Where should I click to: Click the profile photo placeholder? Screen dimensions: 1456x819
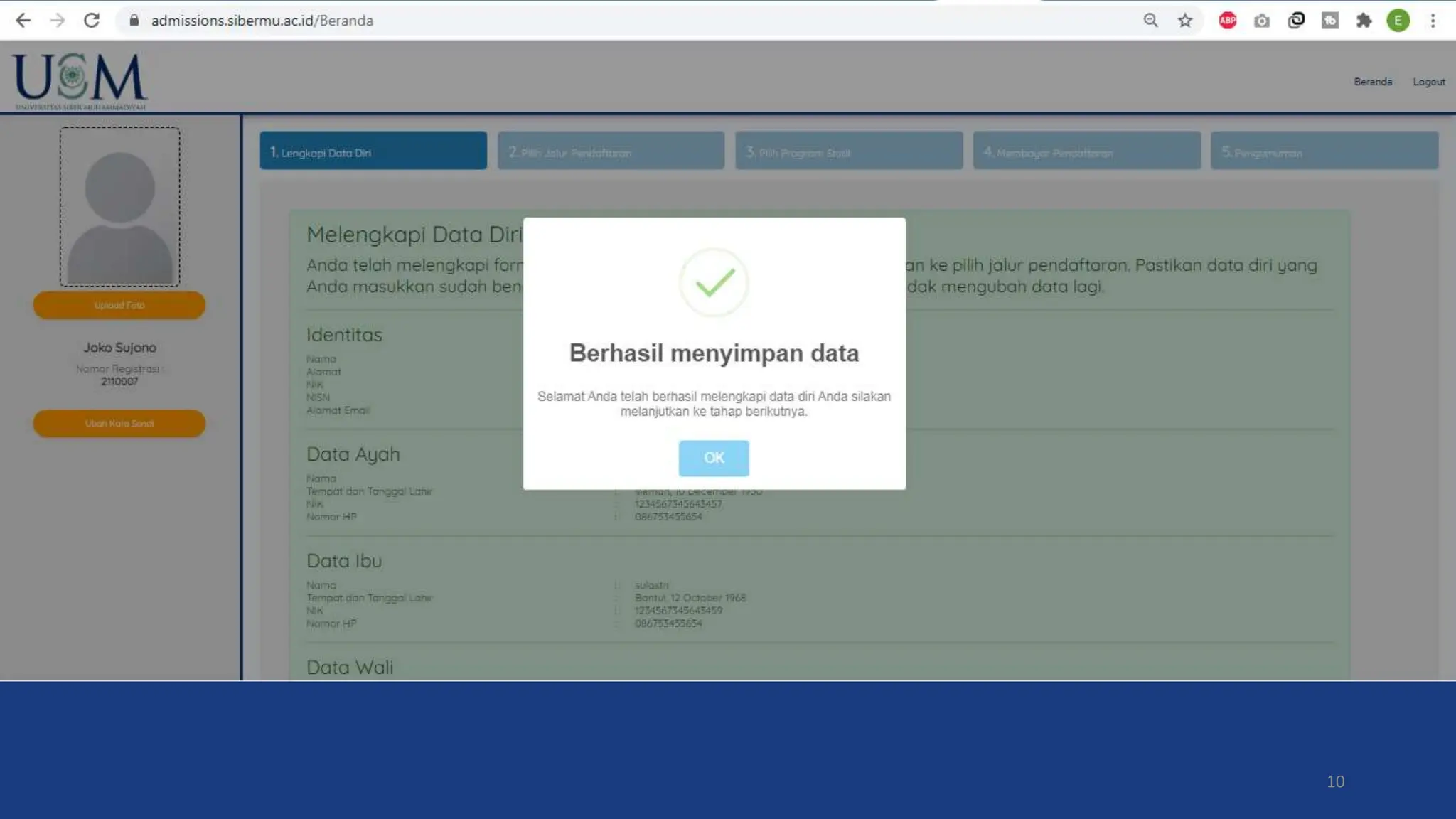click(x=119, y=208)
